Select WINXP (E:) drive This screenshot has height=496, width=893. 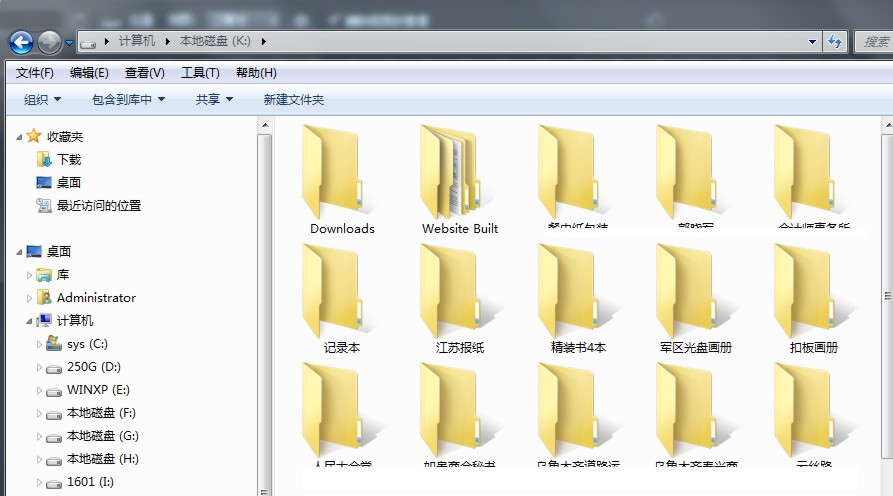pos(98,390)
